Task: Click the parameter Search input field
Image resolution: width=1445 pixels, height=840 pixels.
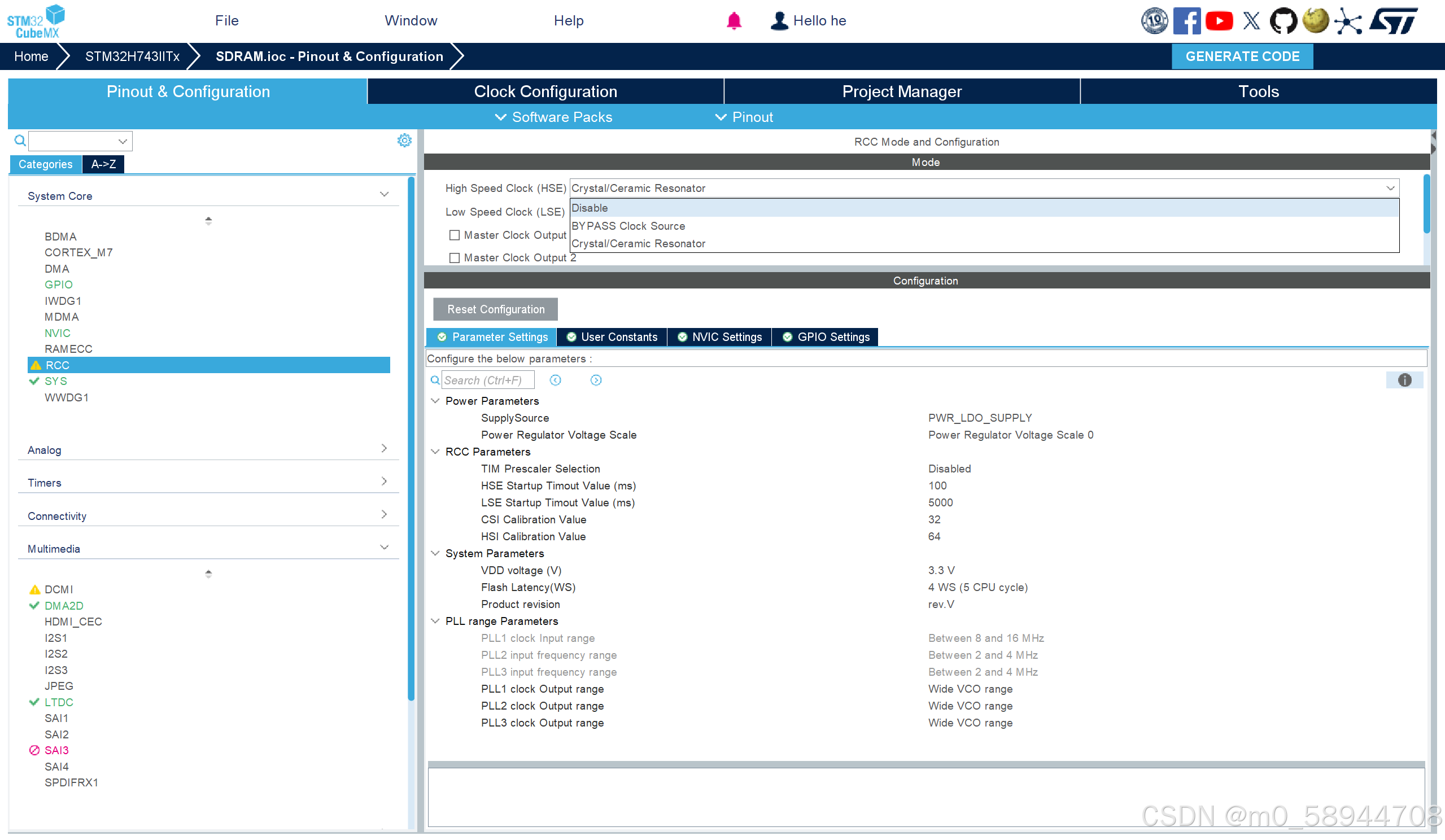Action: tap(487, 380)
